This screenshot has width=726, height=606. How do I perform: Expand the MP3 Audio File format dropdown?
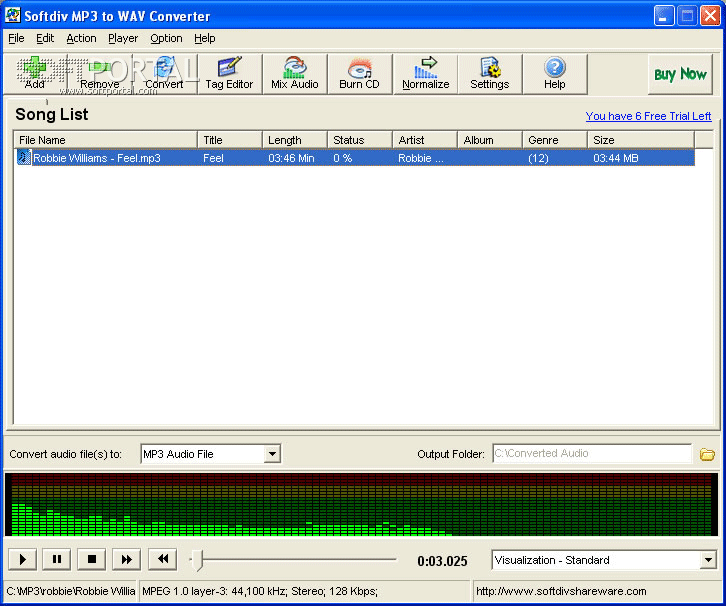tap(272, 454)
